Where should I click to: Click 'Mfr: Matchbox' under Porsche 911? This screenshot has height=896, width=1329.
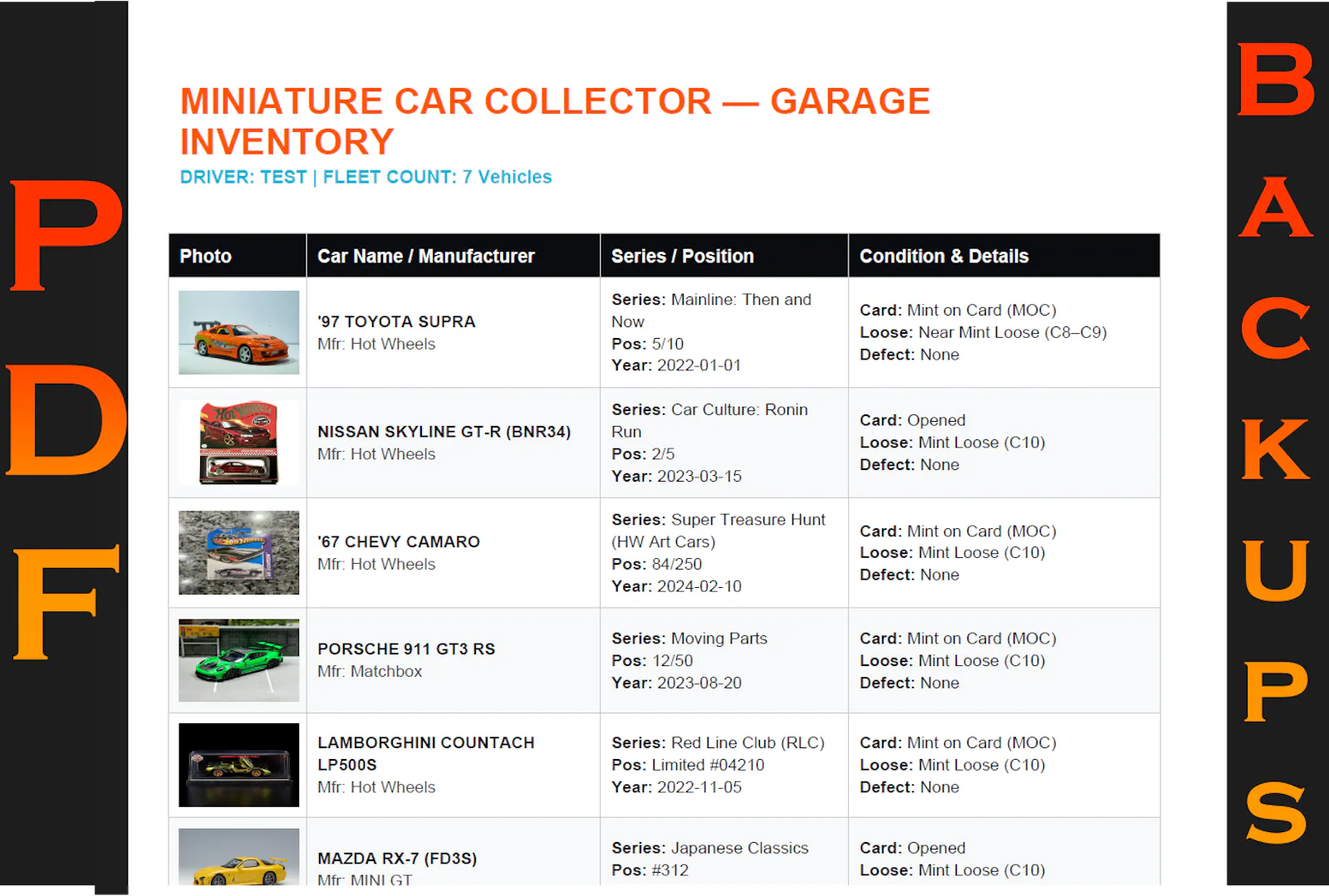coord(370,671)
